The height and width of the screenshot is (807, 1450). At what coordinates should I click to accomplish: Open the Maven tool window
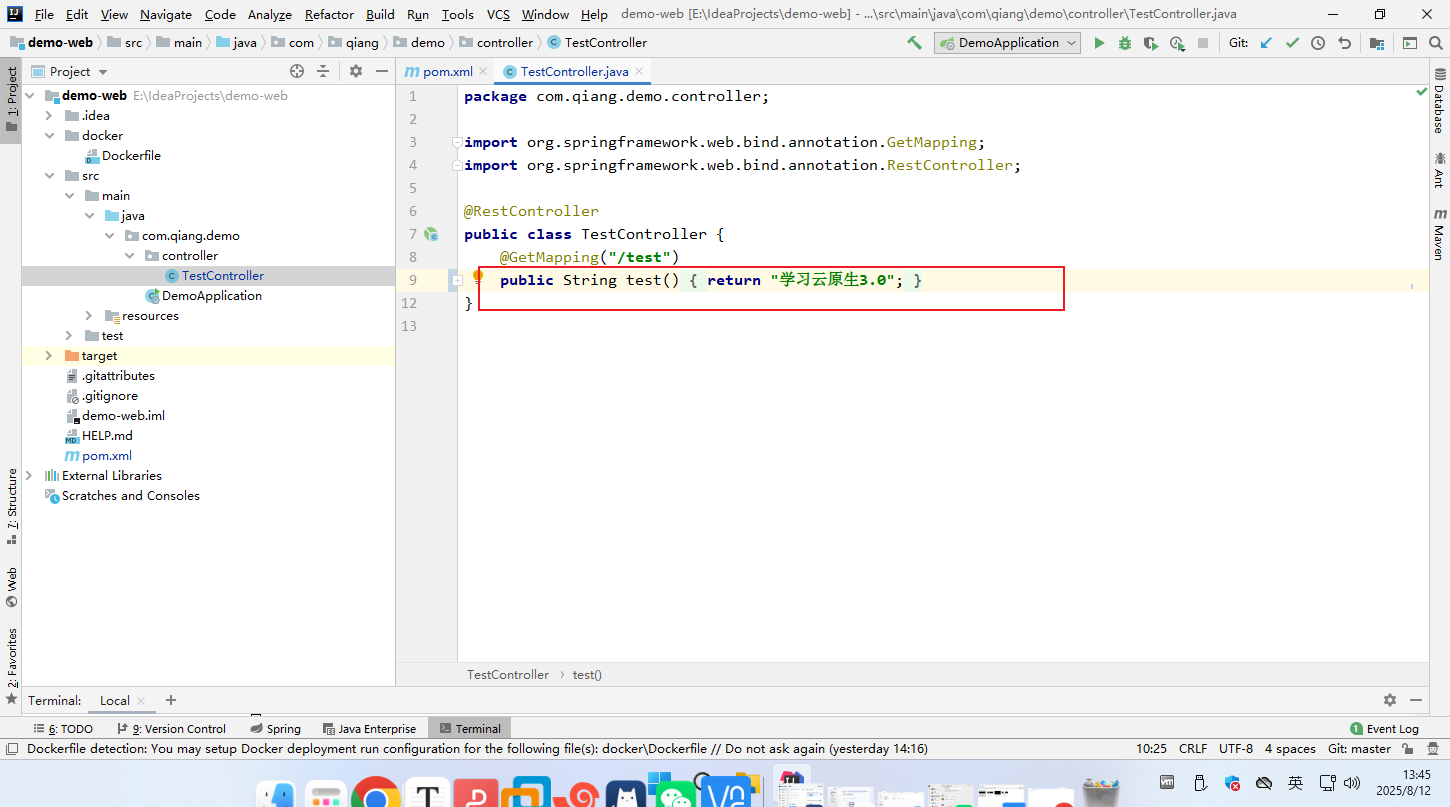1439,235
